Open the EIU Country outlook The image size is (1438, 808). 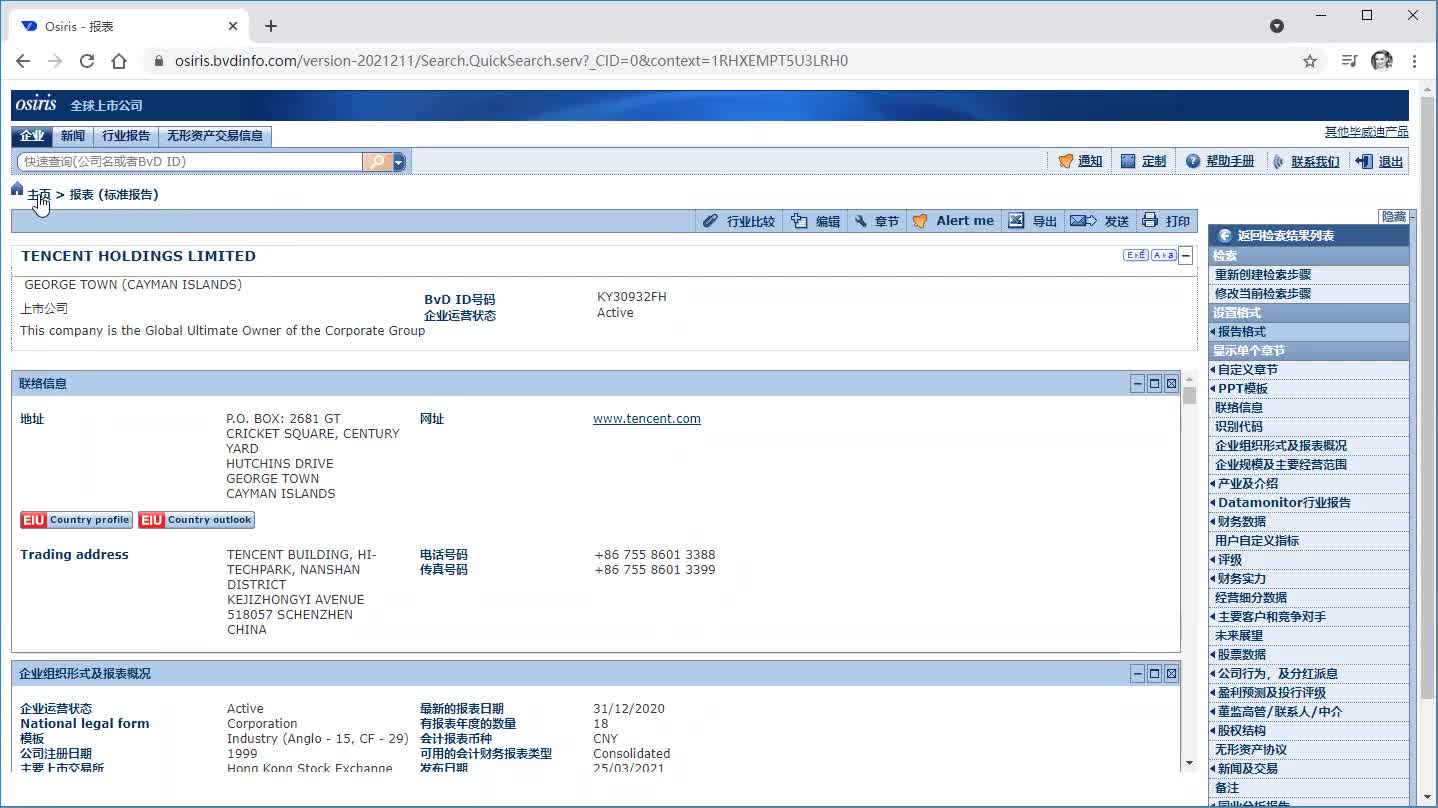[196, 520]
